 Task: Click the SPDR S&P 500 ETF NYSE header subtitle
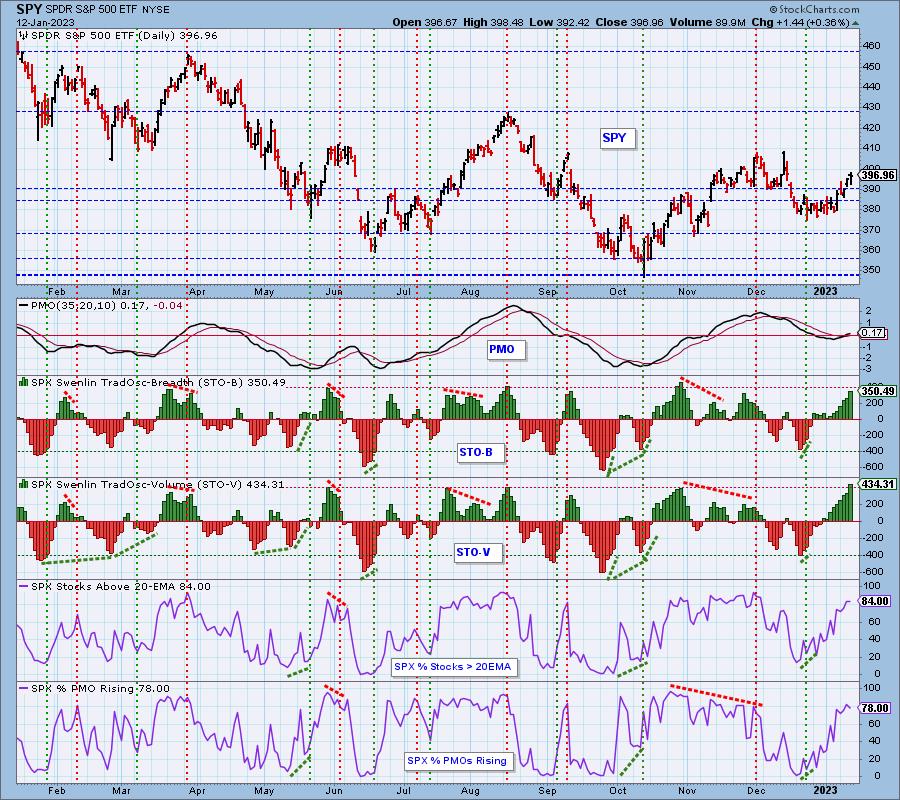(x=105, y=10)
